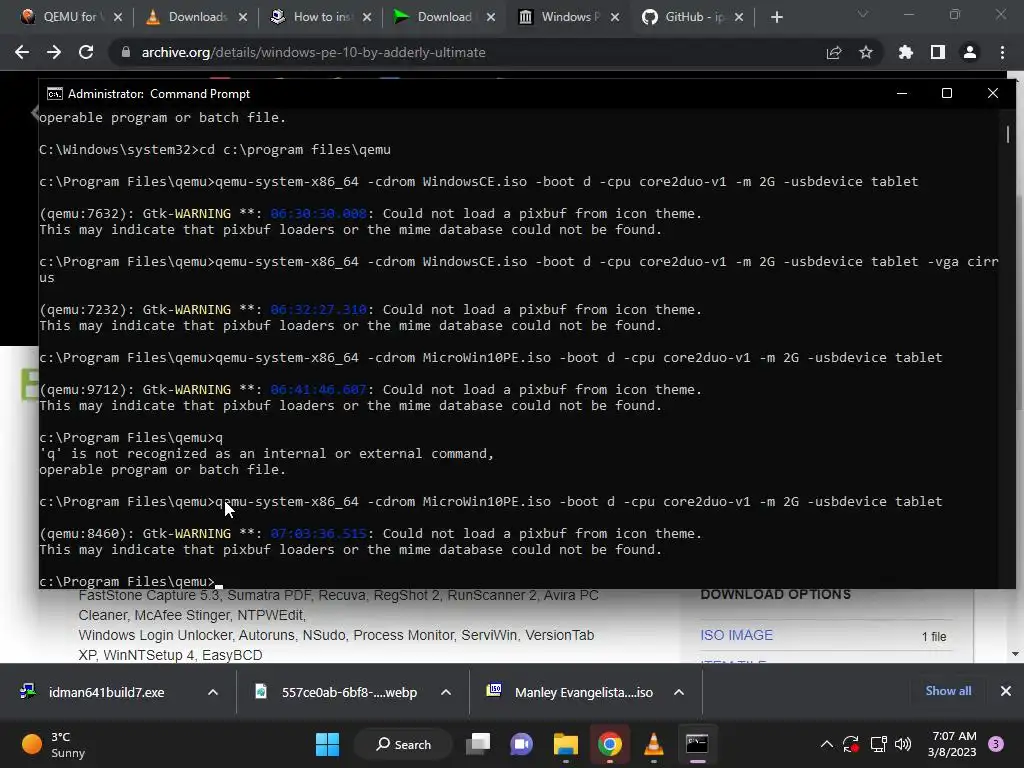Switch to Chrome on the taskbar

tap(609, 744)
